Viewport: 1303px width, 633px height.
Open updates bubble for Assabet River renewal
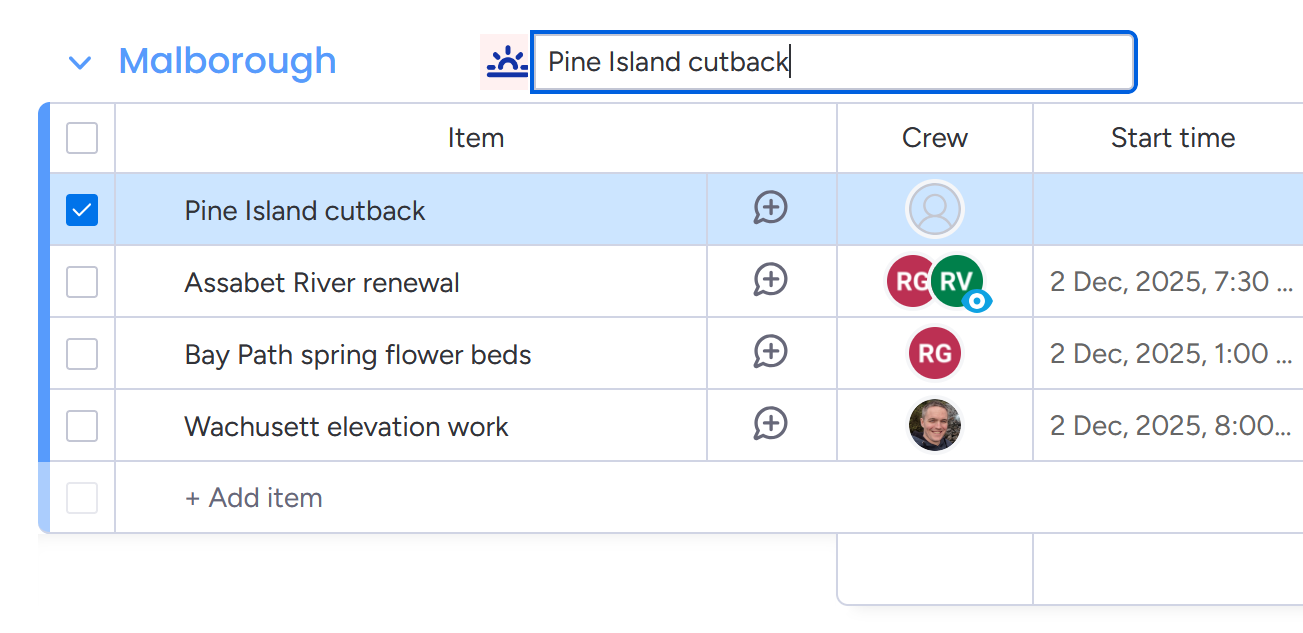tap(771, 281)
